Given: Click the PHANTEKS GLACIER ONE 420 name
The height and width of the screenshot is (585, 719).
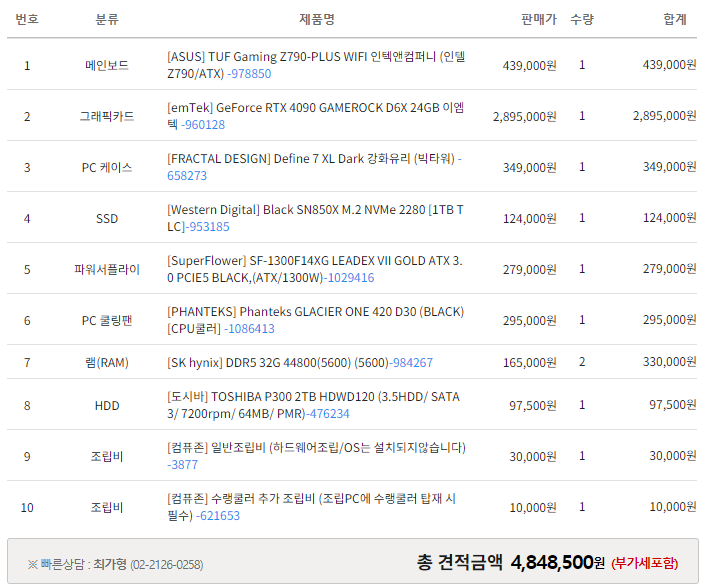Looking at the screenshot, I should coord(315,320).
